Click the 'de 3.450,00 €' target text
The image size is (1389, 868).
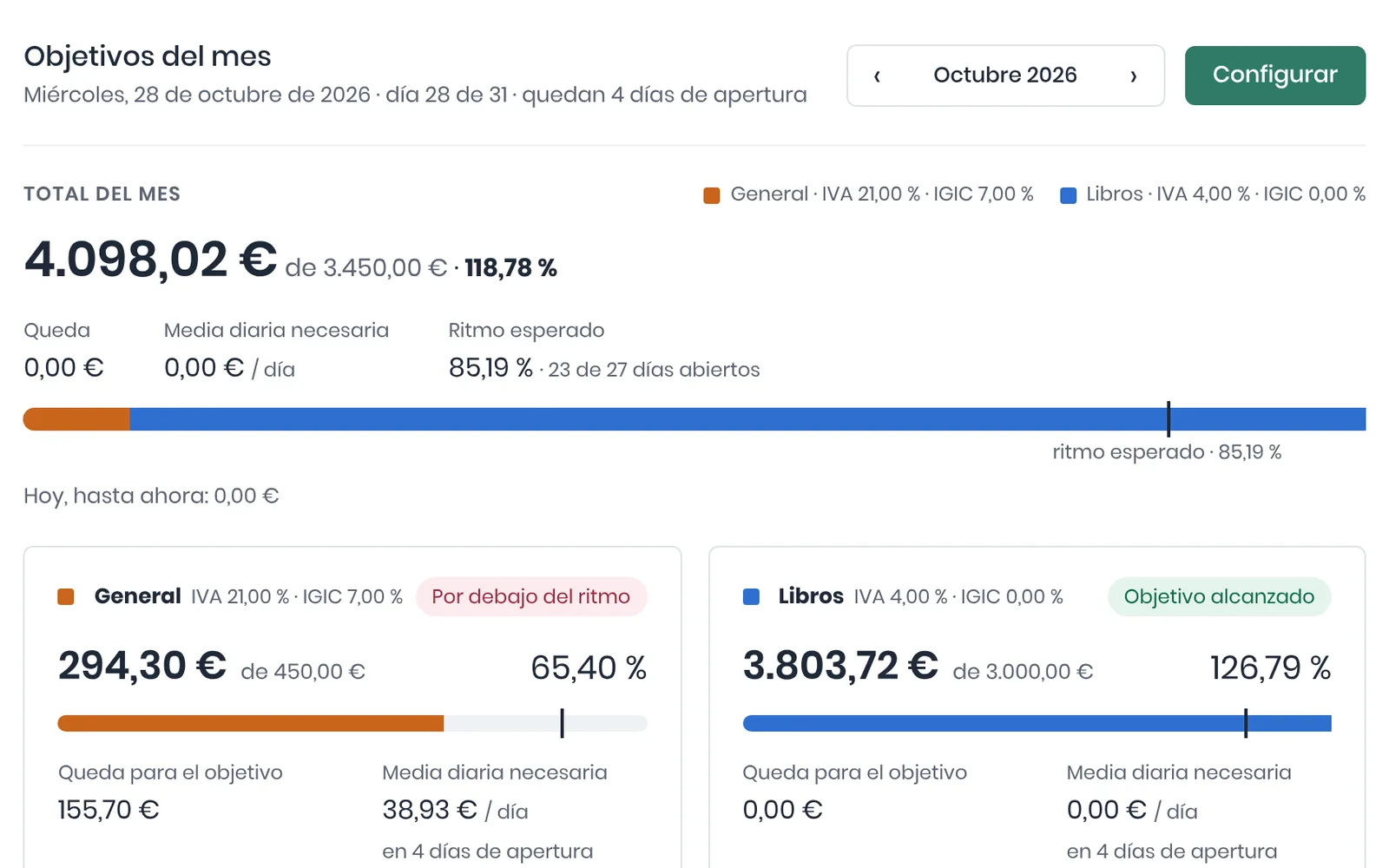coord(365,267)
